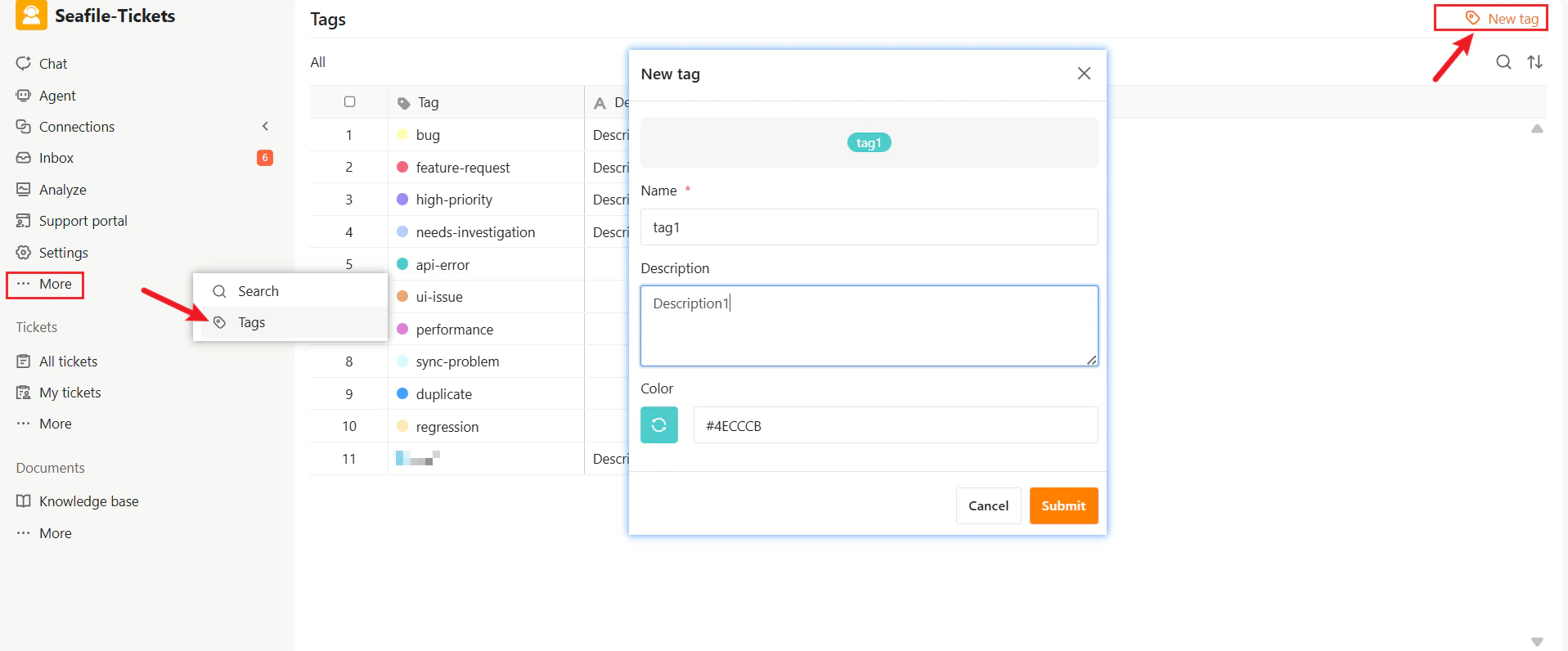This screenshot has height=651, width=1568.
Task: Click the blue color dot of duplicate
Action: pyautogui.click(x=402, y=393)
